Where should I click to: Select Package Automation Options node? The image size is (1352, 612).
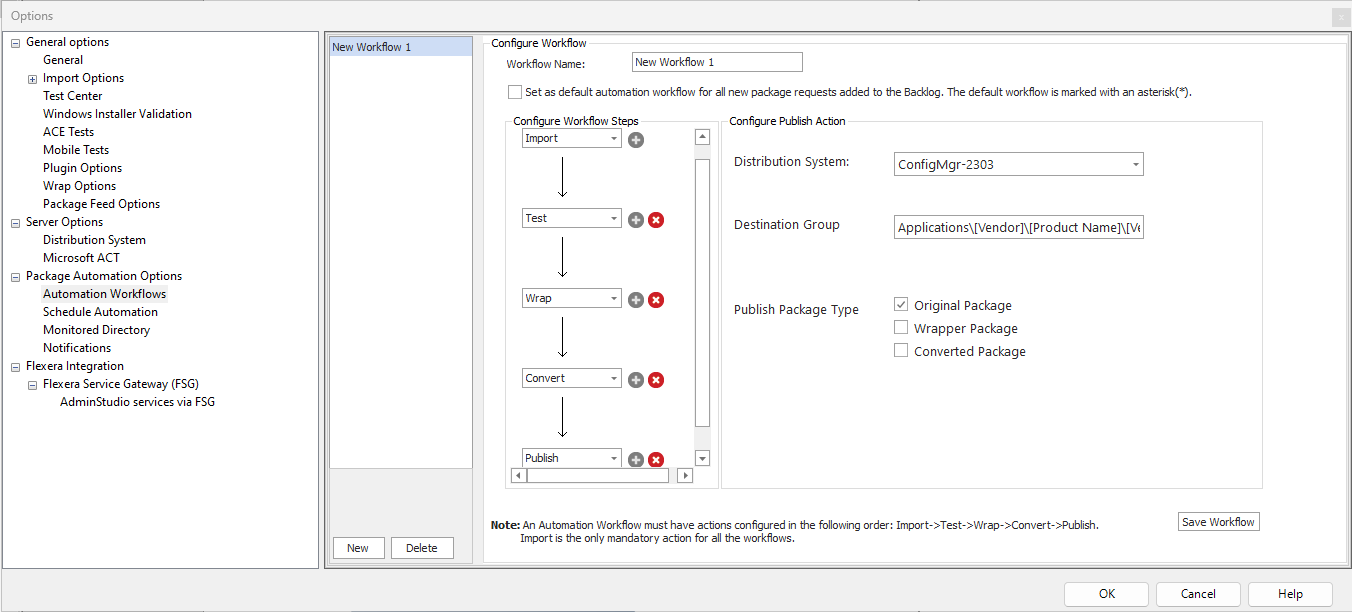point(104,276)
